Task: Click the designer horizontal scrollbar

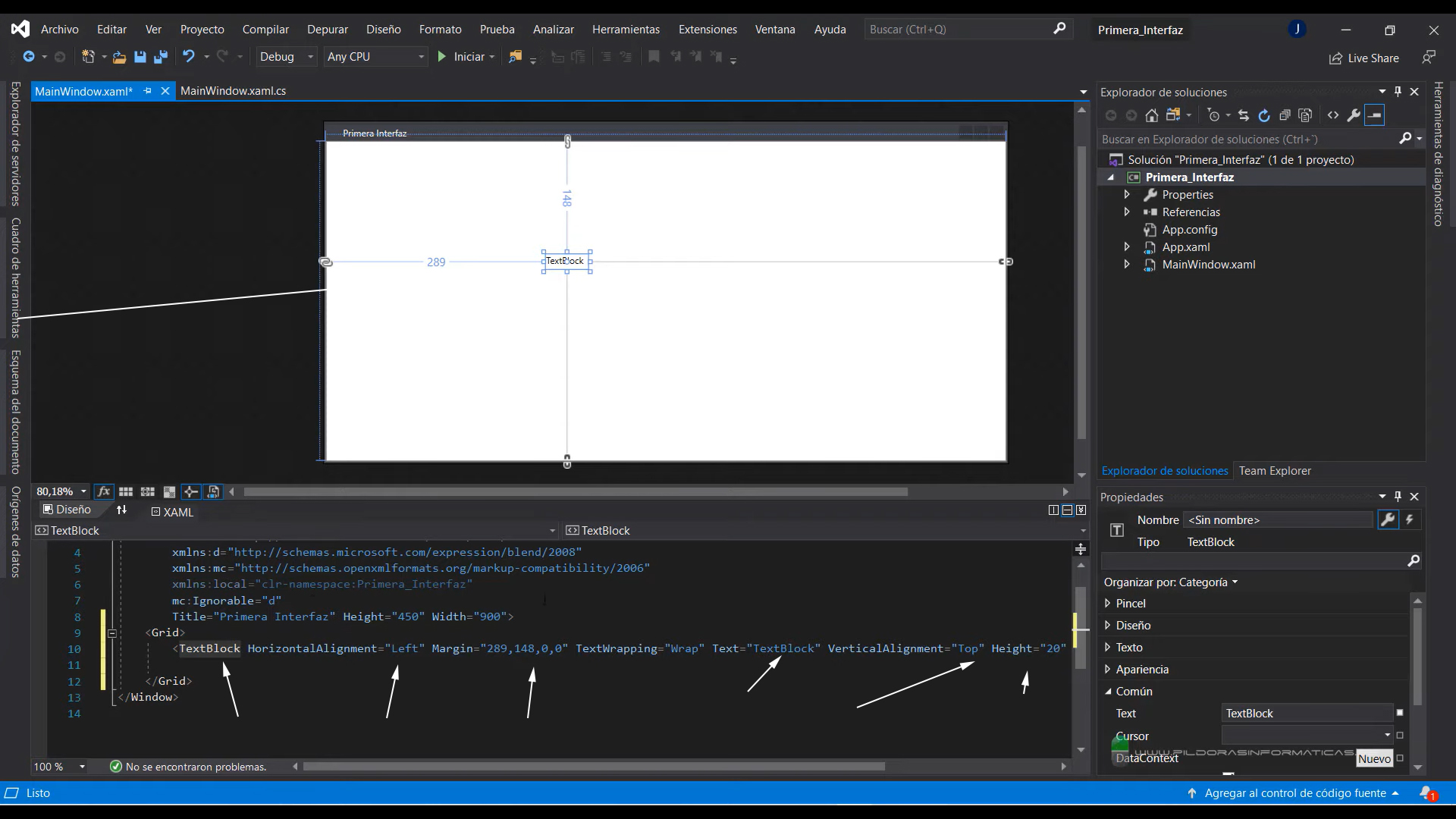Action: pyautogui.click(x=575, y=492)
